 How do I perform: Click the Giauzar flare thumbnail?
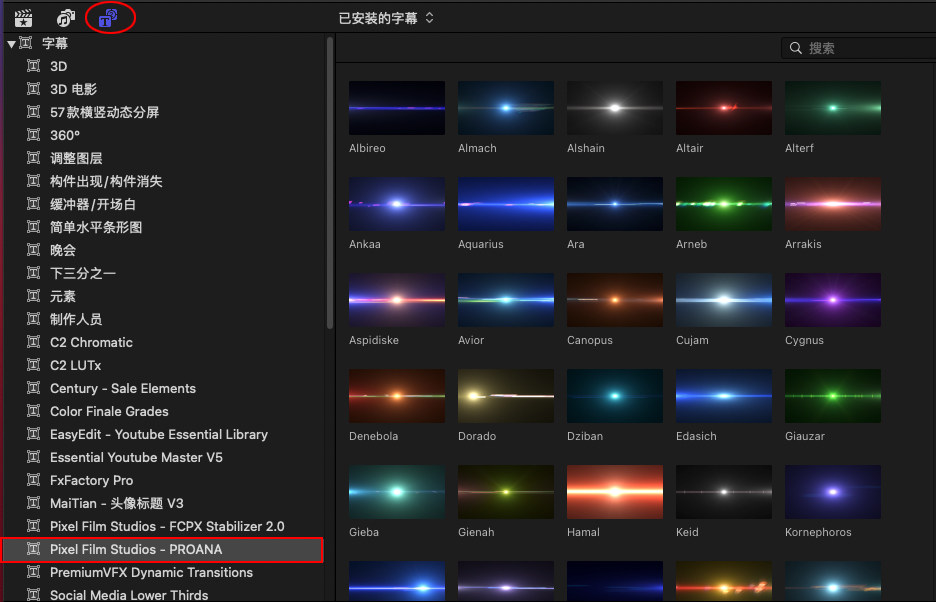[833, 396]
